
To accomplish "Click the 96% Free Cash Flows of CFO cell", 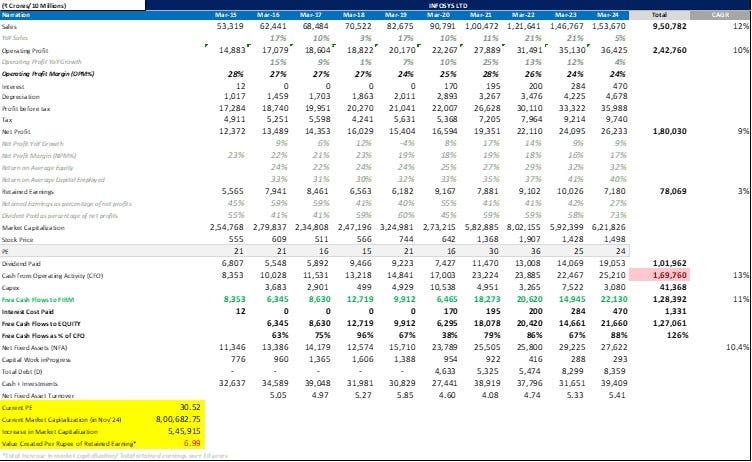I will 364,335.
